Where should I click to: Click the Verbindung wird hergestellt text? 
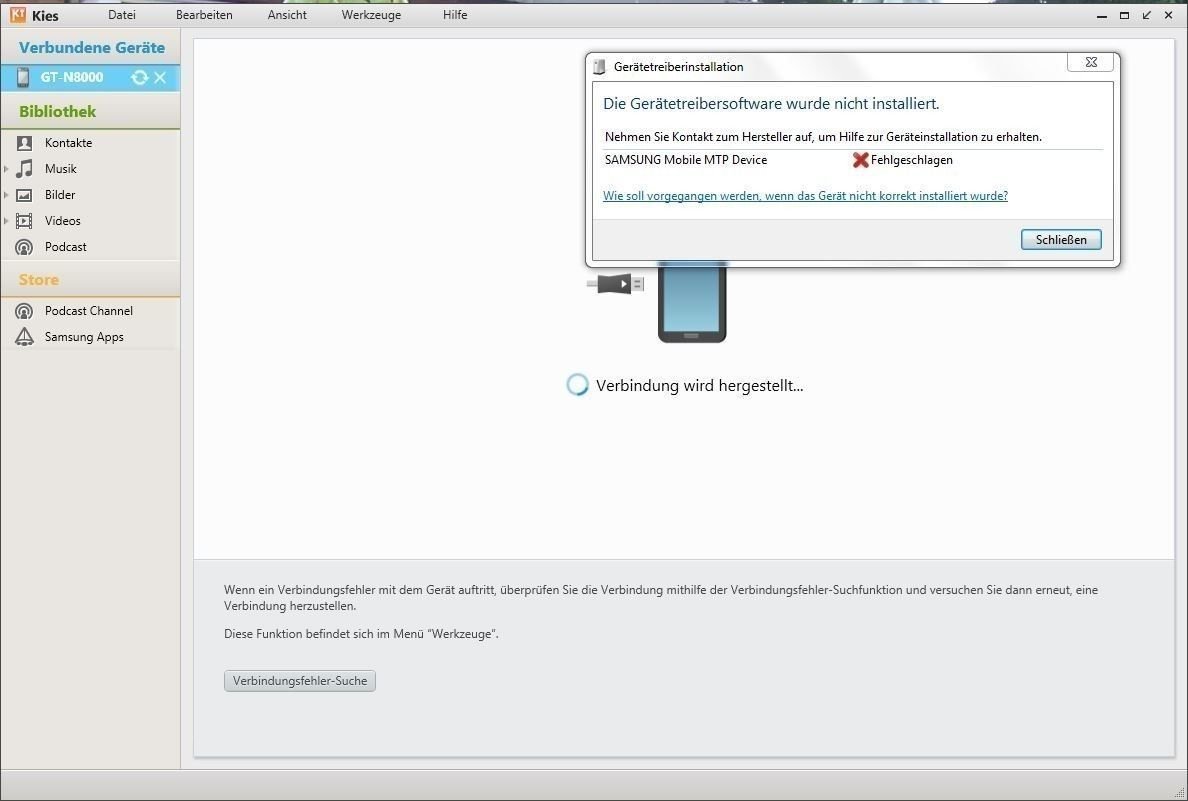(699, 386)
